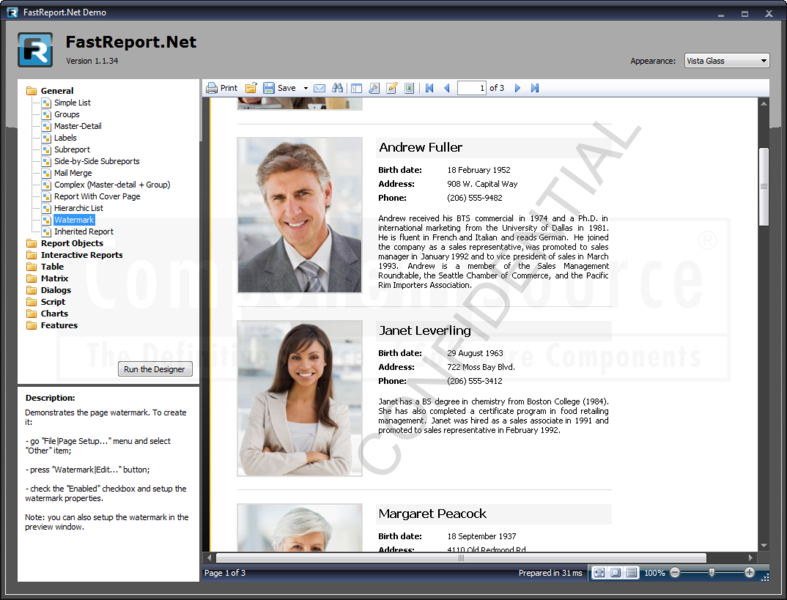The width and height of the screenshot is (787, 600).
Task: Click Andrew Fuller's photo
Action: coord(300,215)
